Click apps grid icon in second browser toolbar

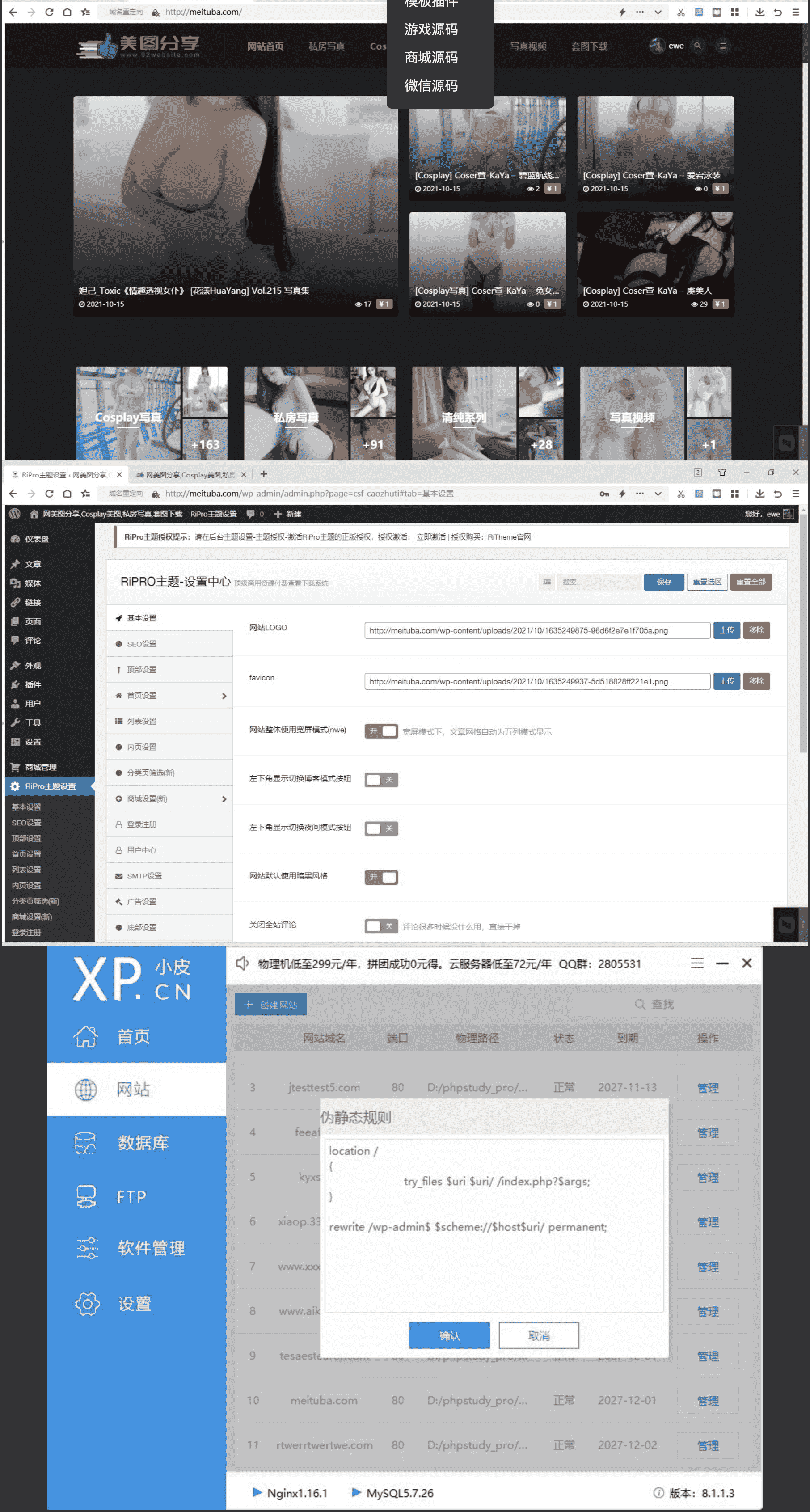click(x=734, y=494)
